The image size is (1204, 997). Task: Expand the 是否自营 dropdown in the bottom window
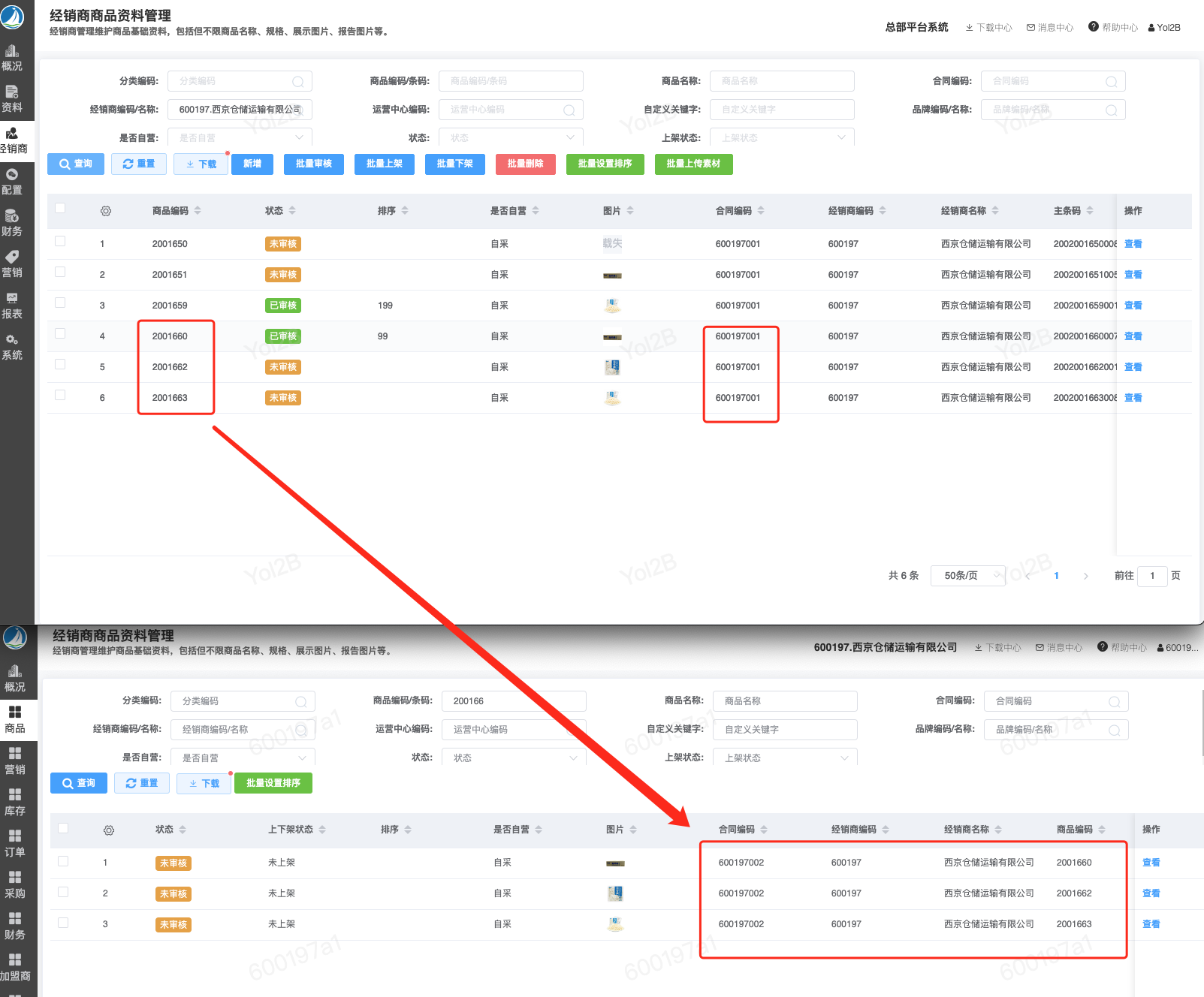click(243, 758)
